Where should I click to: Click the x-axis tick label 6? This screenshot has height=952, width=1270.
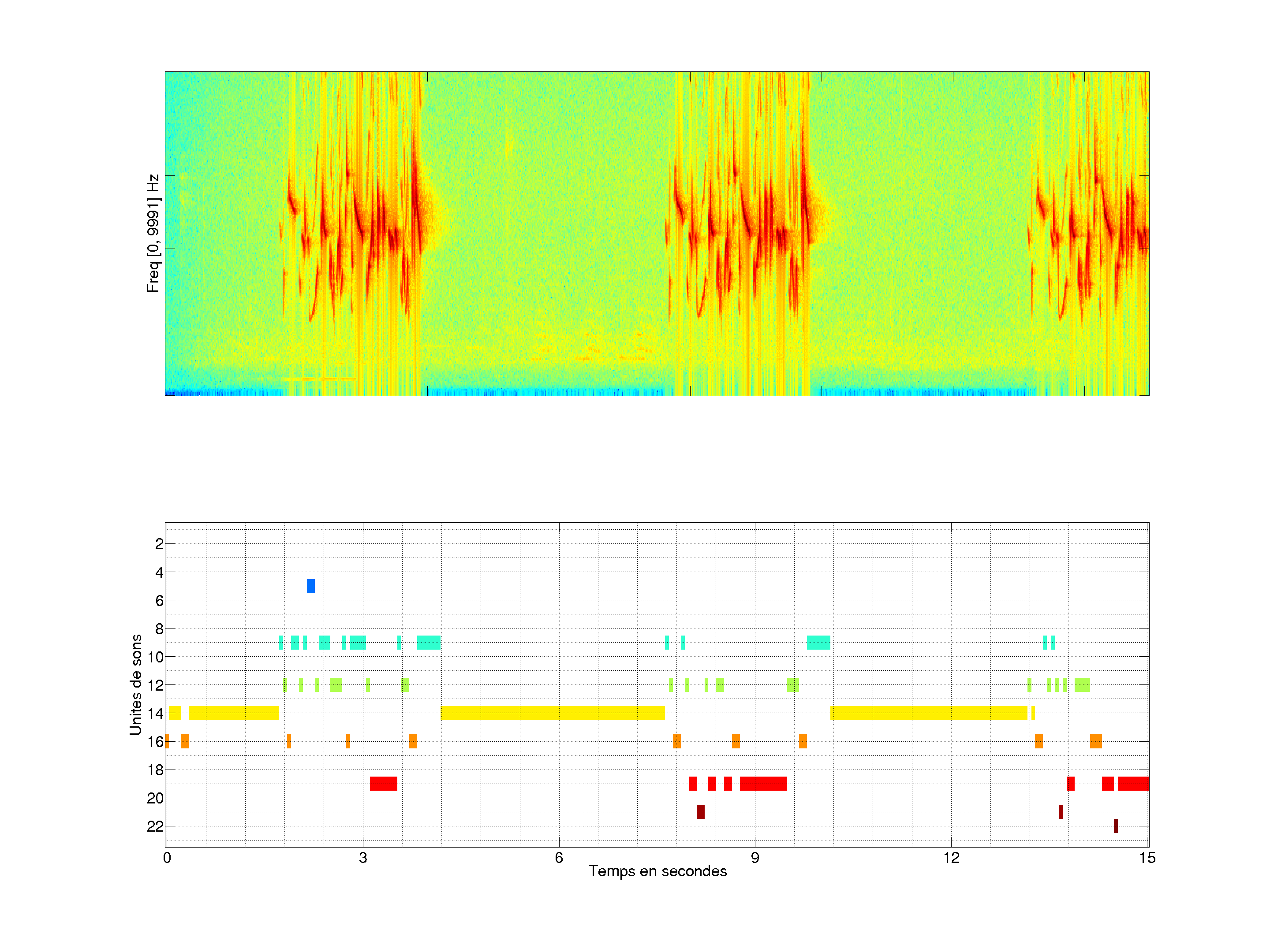pyautogui.click(x=559, y=858)
